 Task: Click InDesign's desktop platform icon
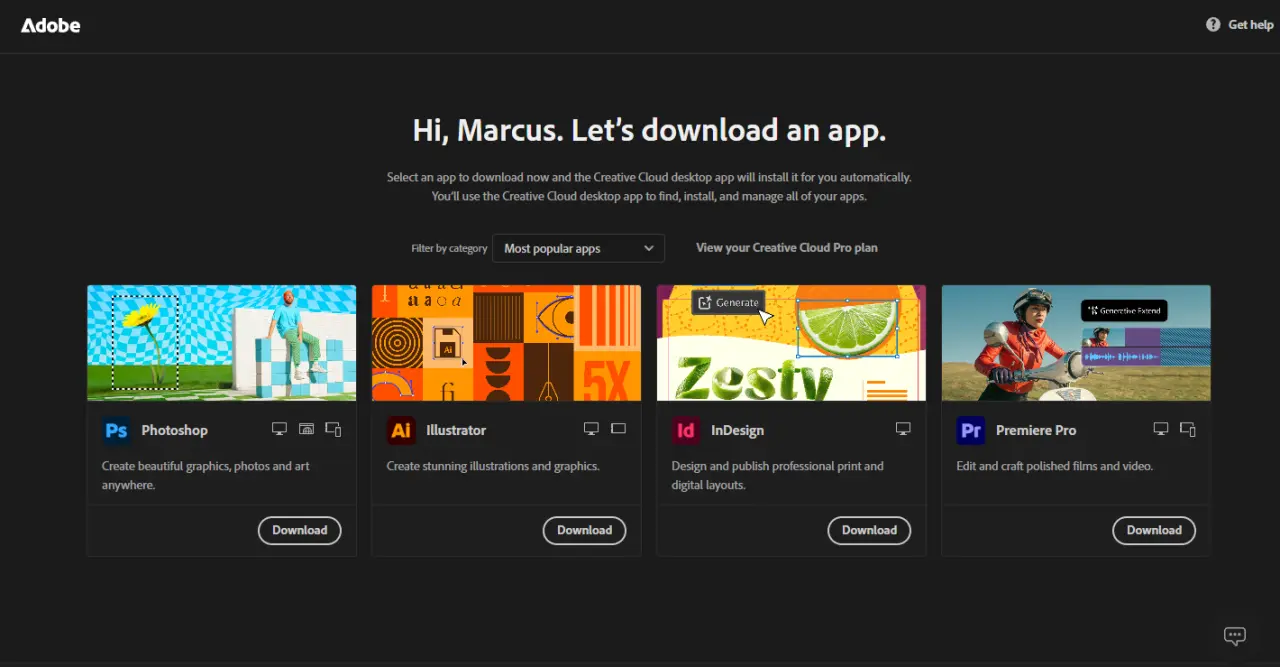pos(903,429)
